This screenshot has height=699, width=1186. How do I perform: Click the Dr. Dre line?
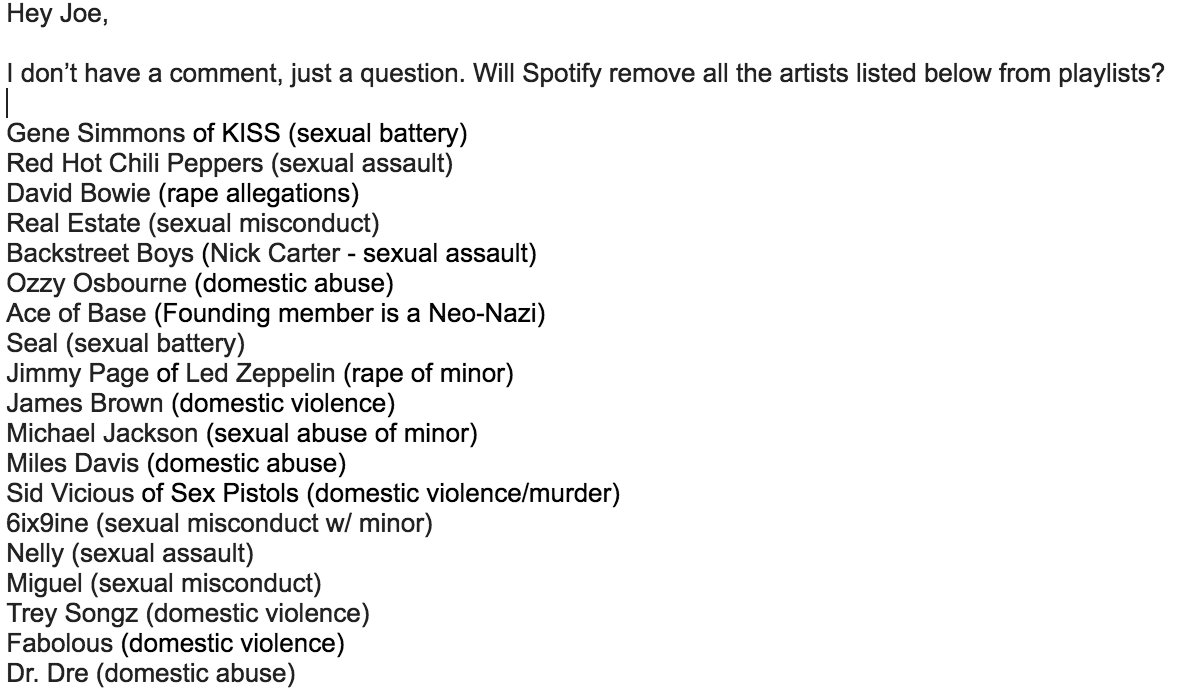(x=150, y=673)
